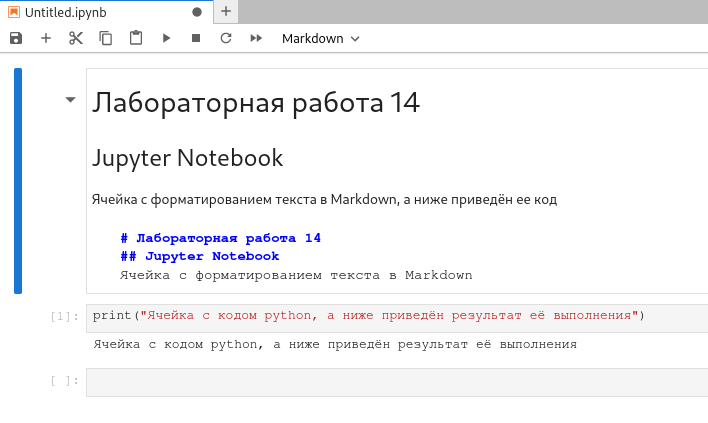
Task: Select the Jupyter Notebook heading
Action: [x=187, y=158]
